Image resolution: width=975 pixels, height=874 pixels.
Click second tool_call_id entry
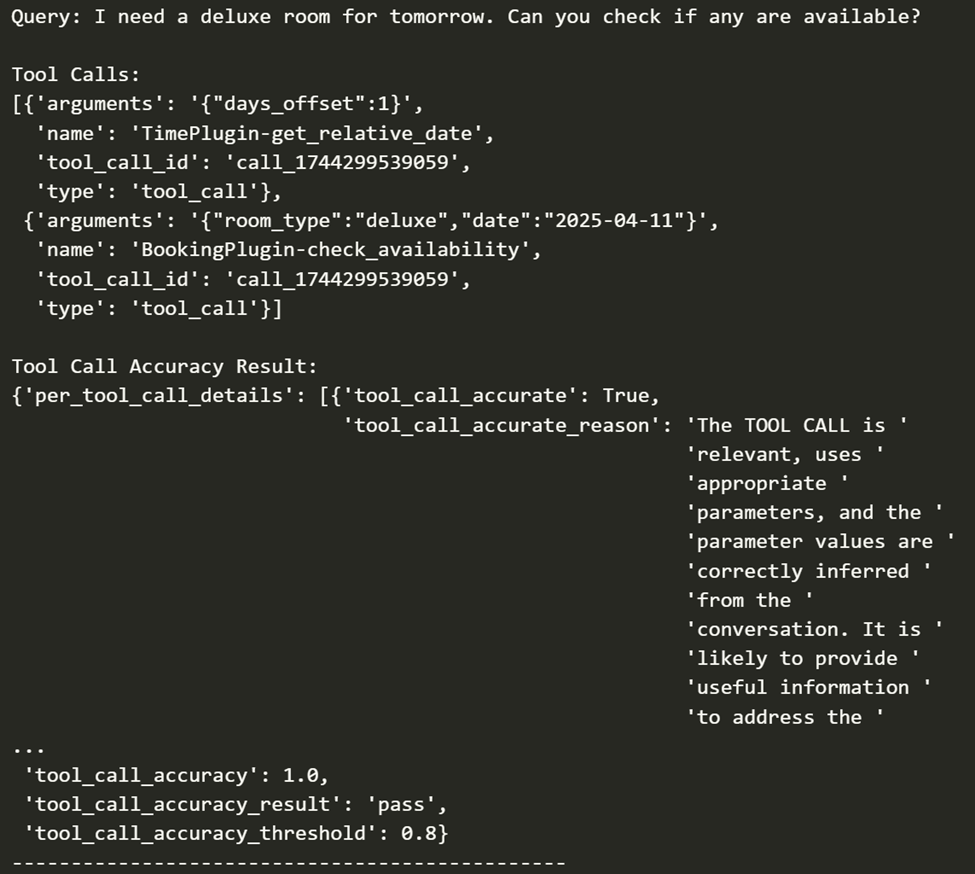pyautogui.click(x=252, y=279)
